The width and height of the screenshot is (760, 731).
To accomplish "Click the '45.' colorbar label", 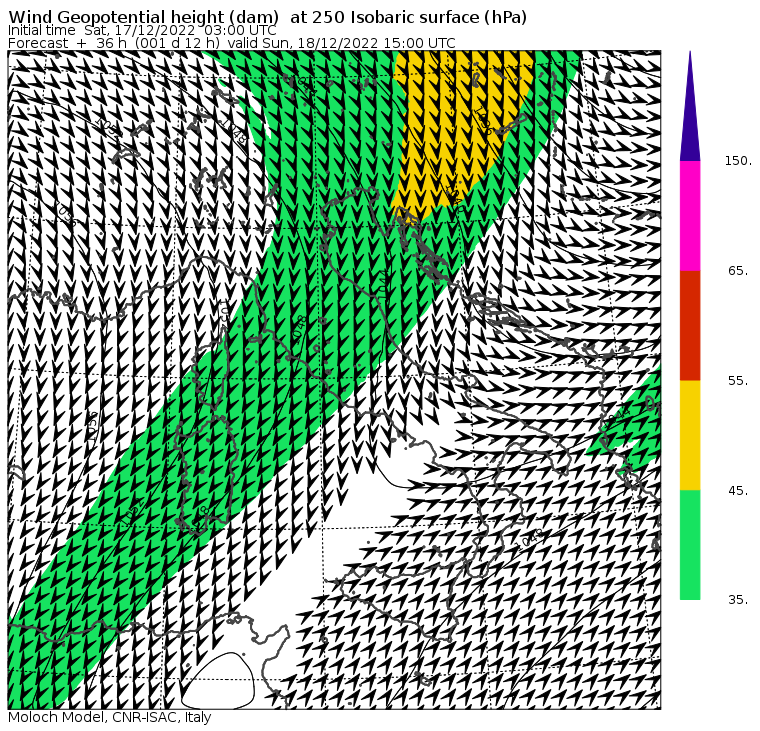I will (739, 491).
